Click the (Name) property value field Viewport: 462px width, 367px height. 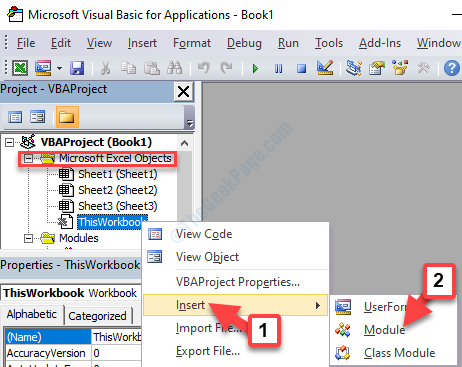pyautogui.click(x=117, y=337)
